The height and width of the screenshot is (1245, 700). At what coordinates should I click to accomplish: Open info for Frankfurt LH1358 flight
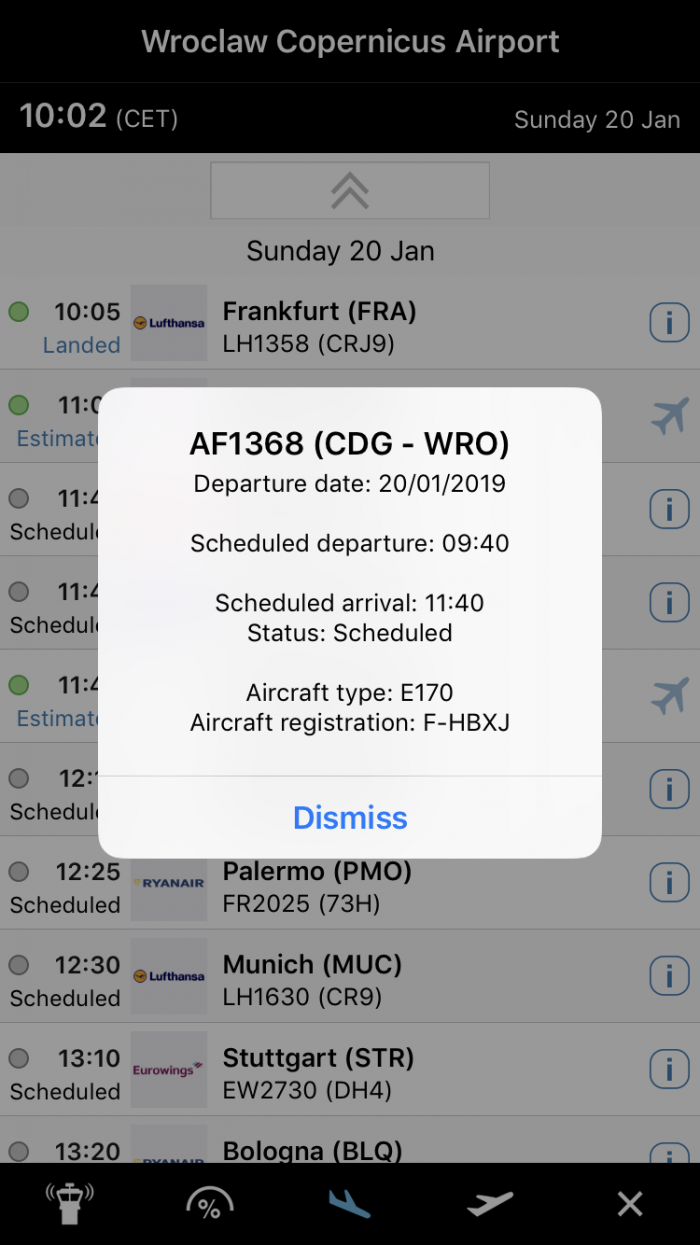(669, 323)
